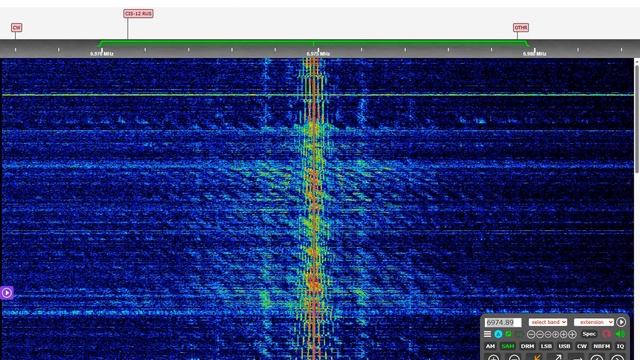This screenshot has width=640, height=360.
Task: Click the CW station label marker above the scale
Action: pyautogui.click(x=16, y=27)
